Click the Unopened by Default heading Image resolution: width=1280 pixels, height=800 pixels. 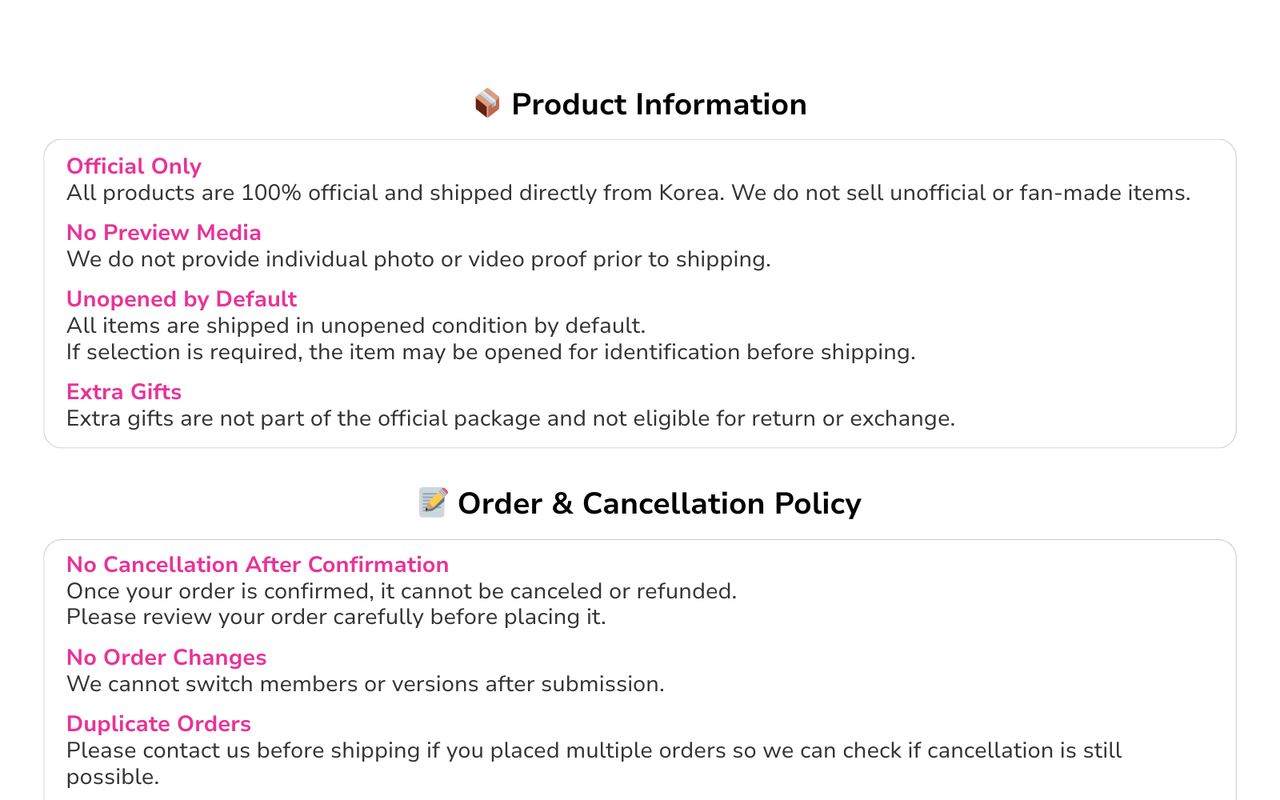[182, 299]
